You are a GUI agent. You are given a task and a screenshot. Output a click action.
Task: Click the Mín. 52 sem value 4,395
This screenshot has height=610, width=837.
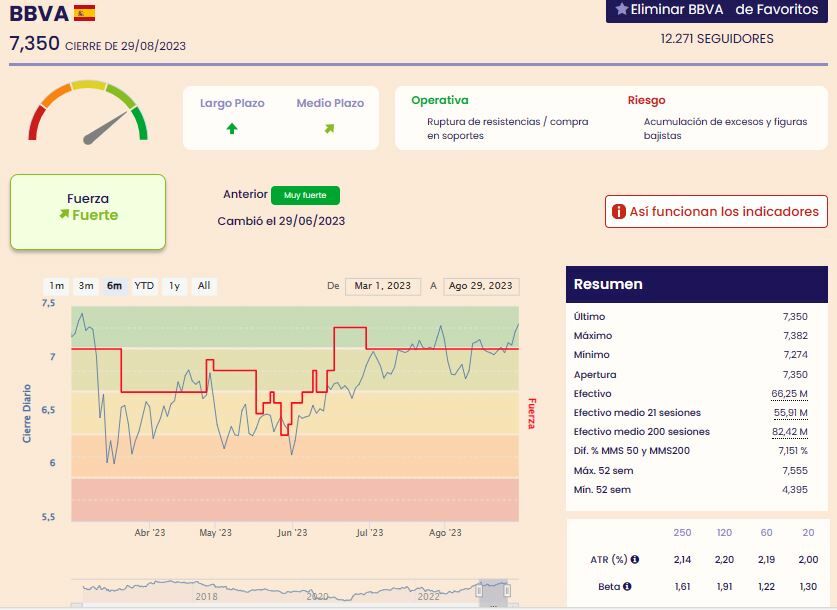point(795,490)
